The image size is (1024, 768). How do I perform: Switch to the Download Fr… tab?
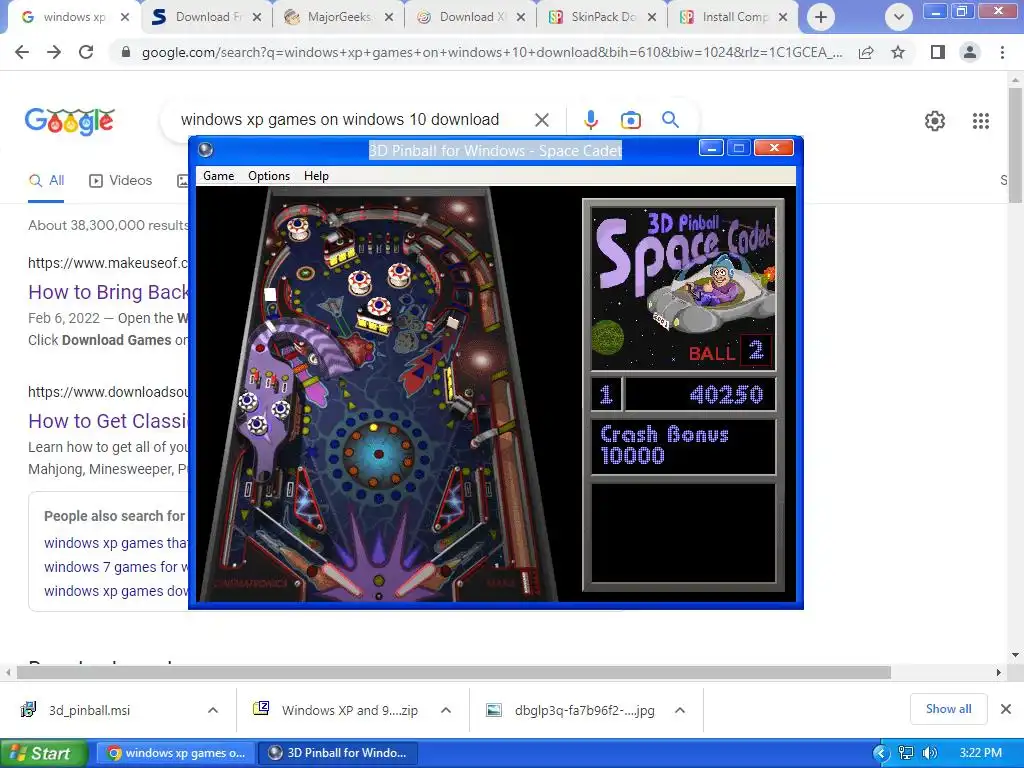[206, 17]
